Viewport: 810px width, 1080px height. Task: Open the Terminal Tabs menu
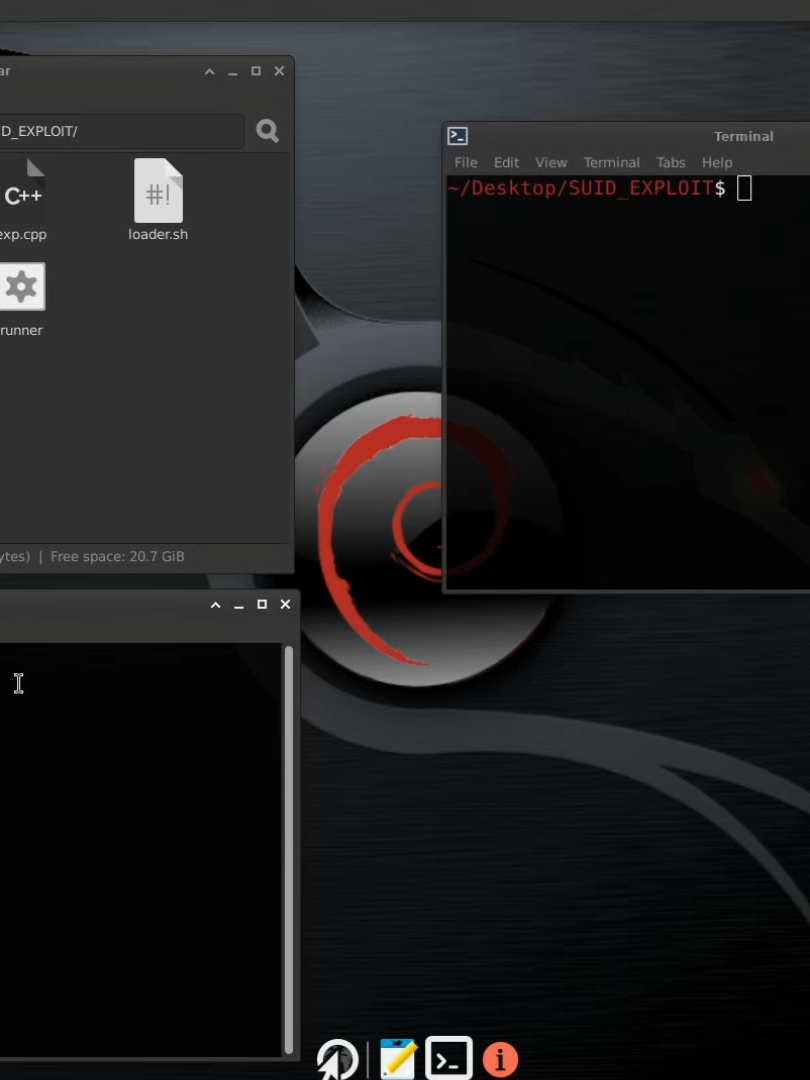point(671,163)
